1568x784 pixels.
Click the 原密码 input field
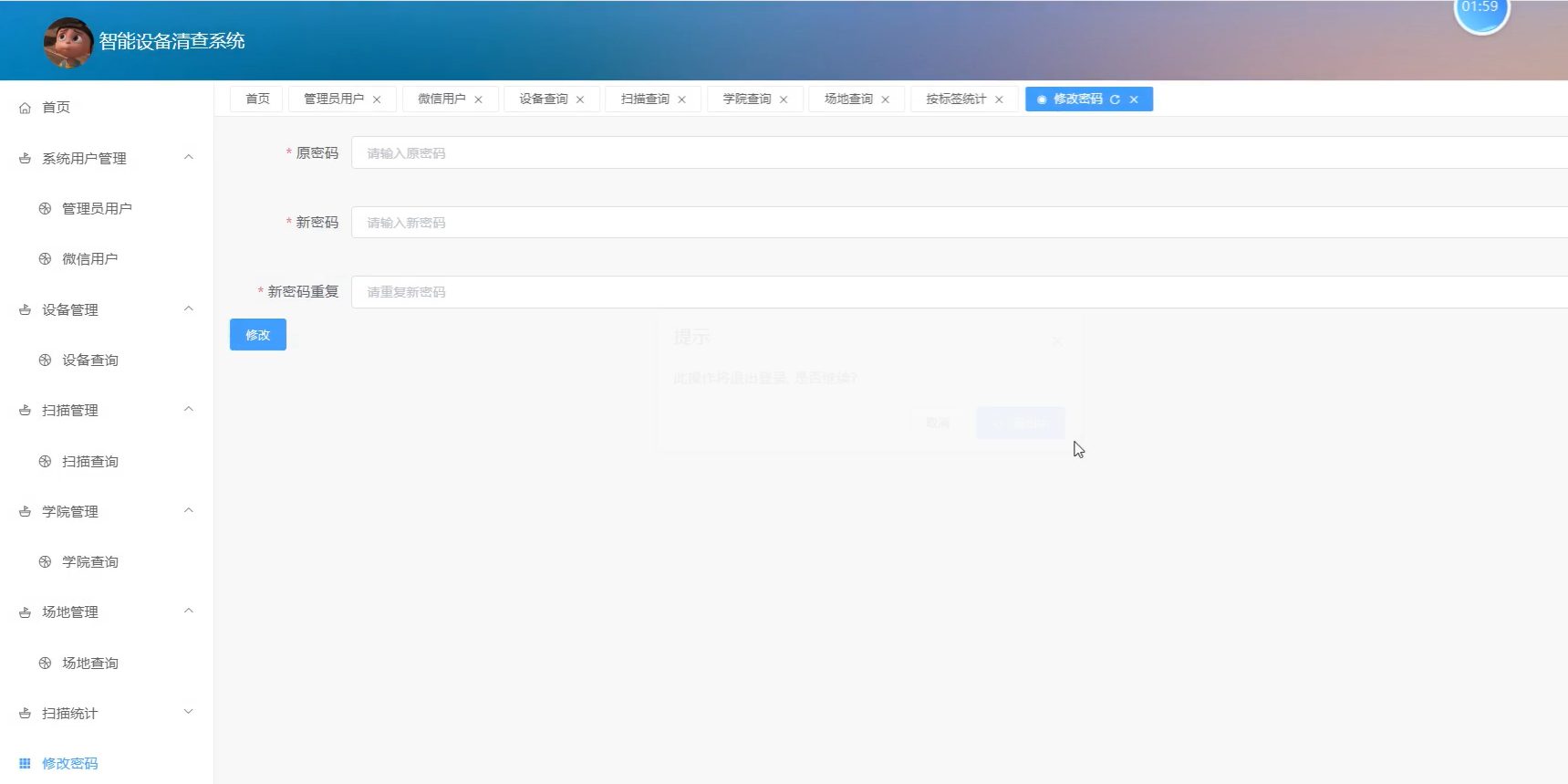tap(958, 153)
